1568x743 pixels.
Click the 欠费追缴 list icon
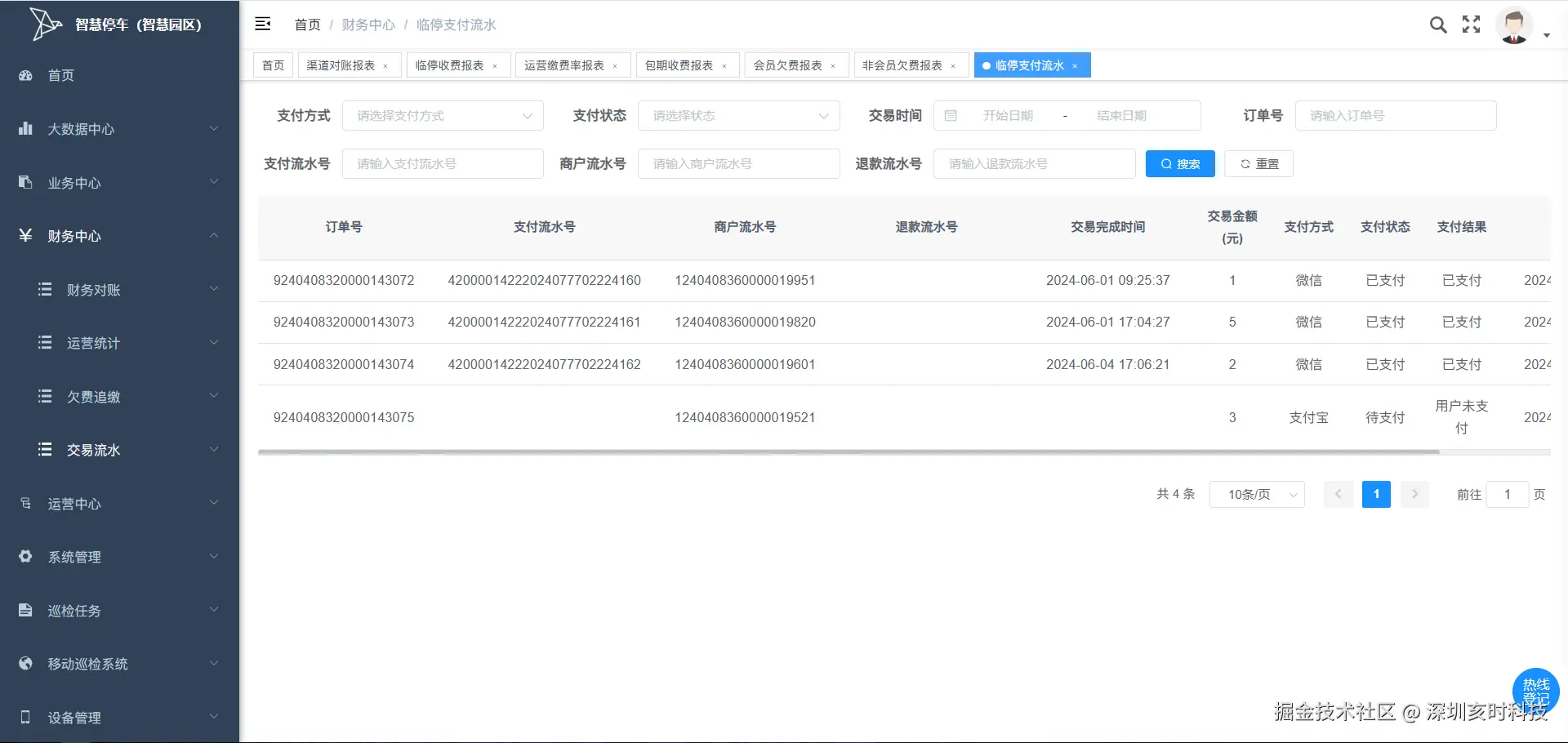click(45, 396)
